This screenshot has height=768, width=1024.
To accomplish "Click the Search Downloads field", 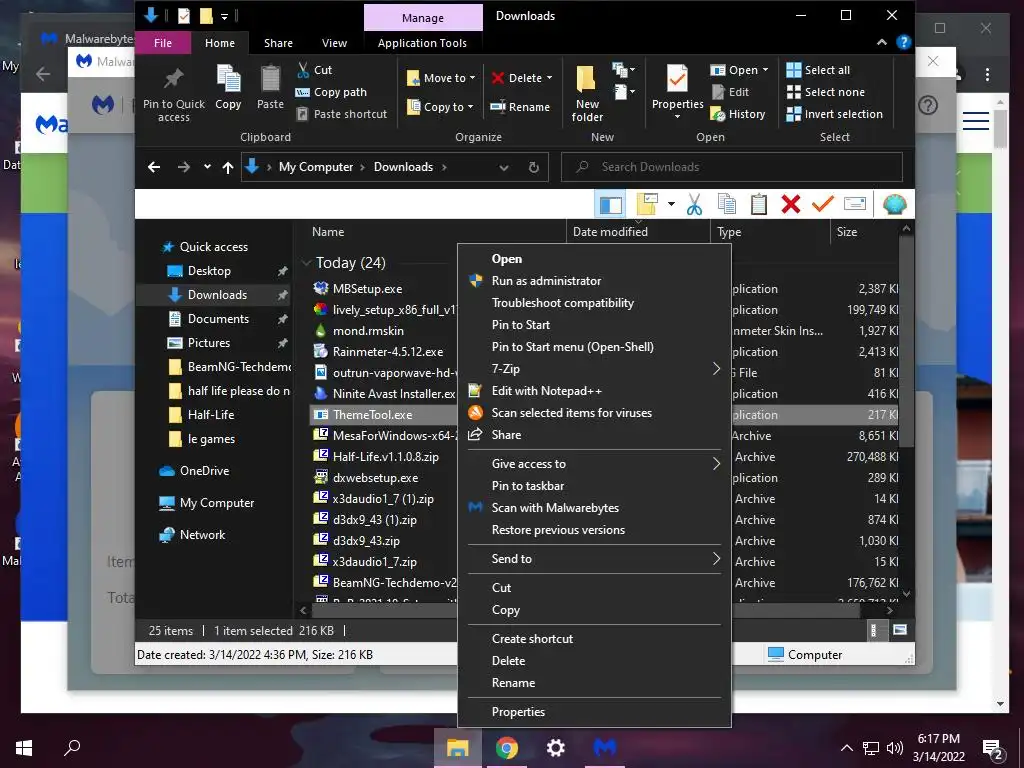I will [732, 167].
